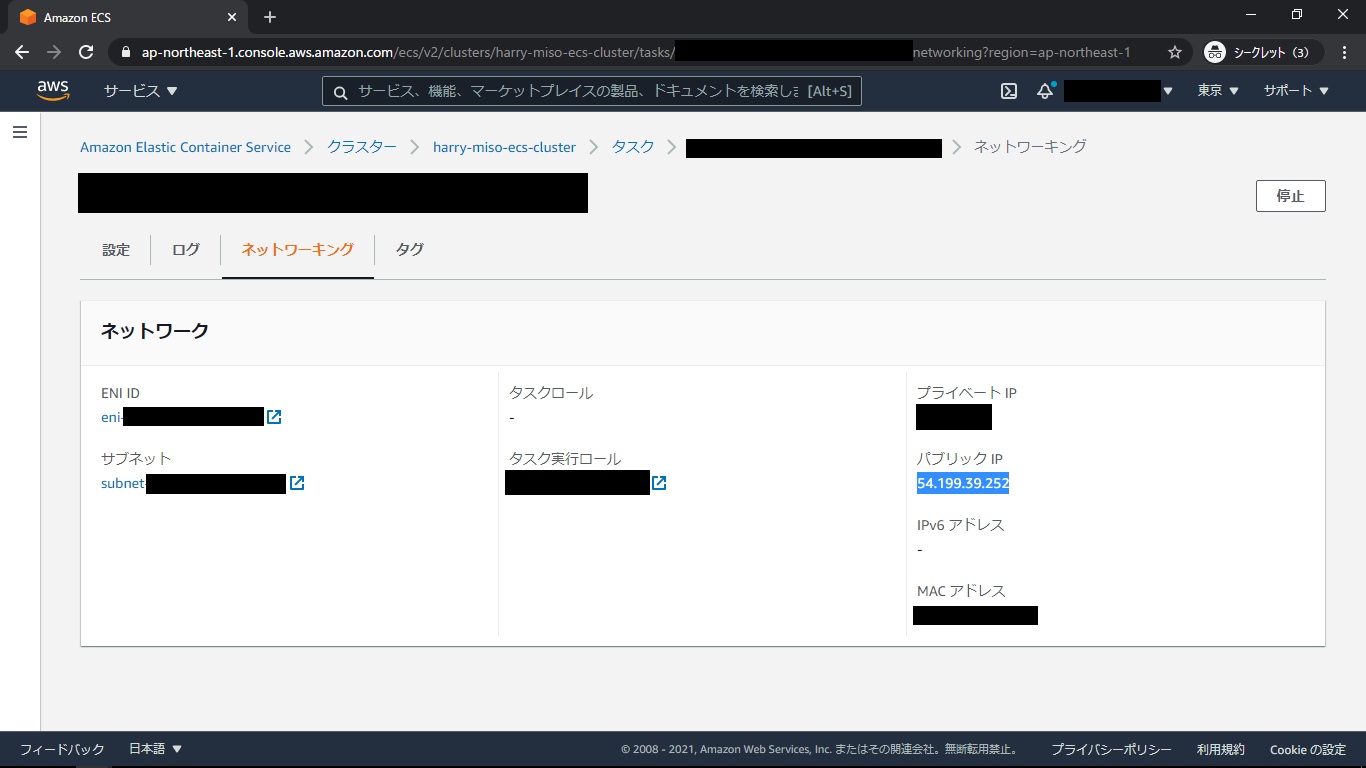Open the notifications bell icon
1366x768 pixels.
1045,91
